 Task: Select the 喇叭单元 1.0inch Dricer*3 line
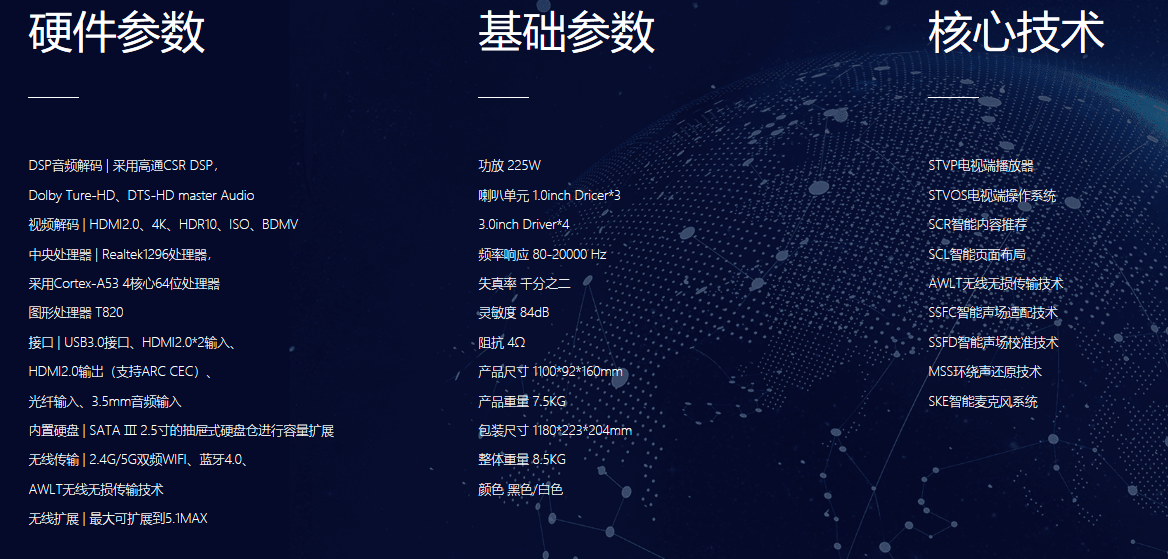click(549, 195)
